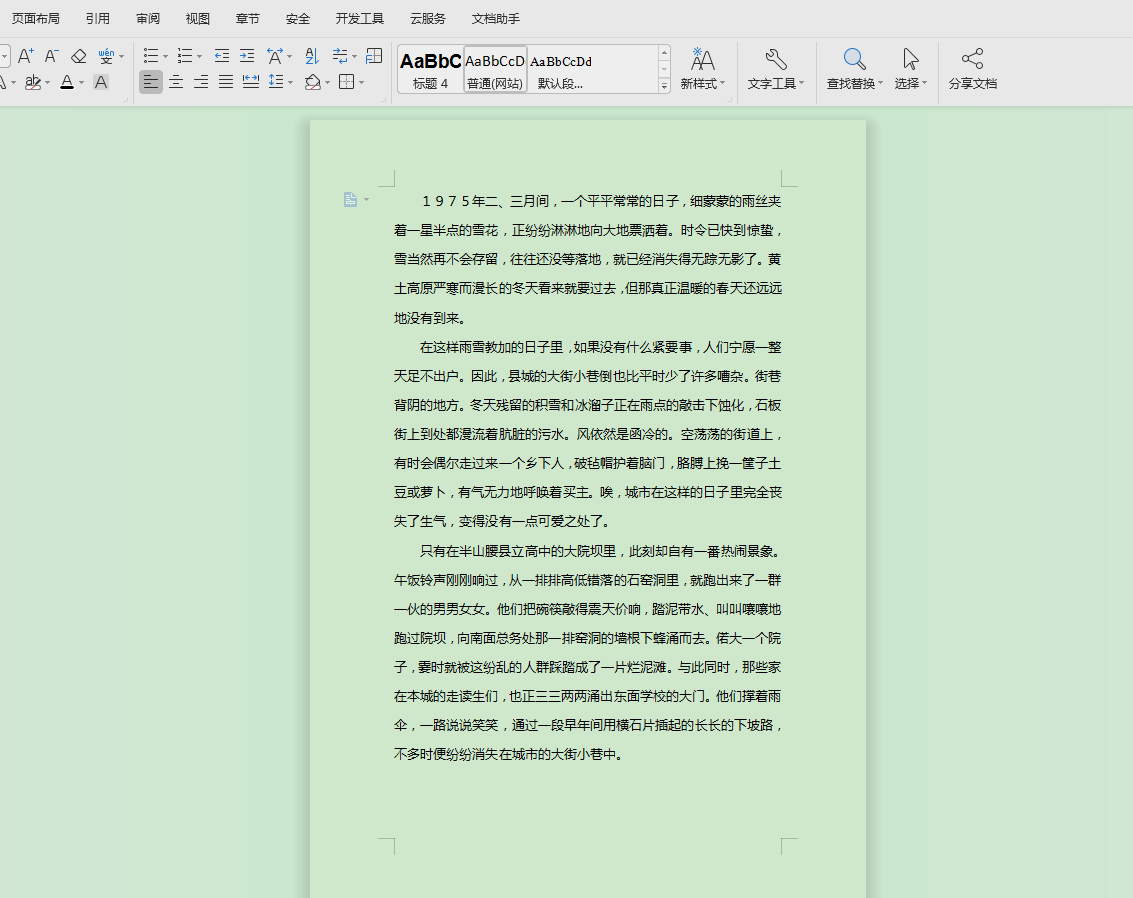Toggle center text alignment
Screen dimensions: 1133x898
click(176, 82)
